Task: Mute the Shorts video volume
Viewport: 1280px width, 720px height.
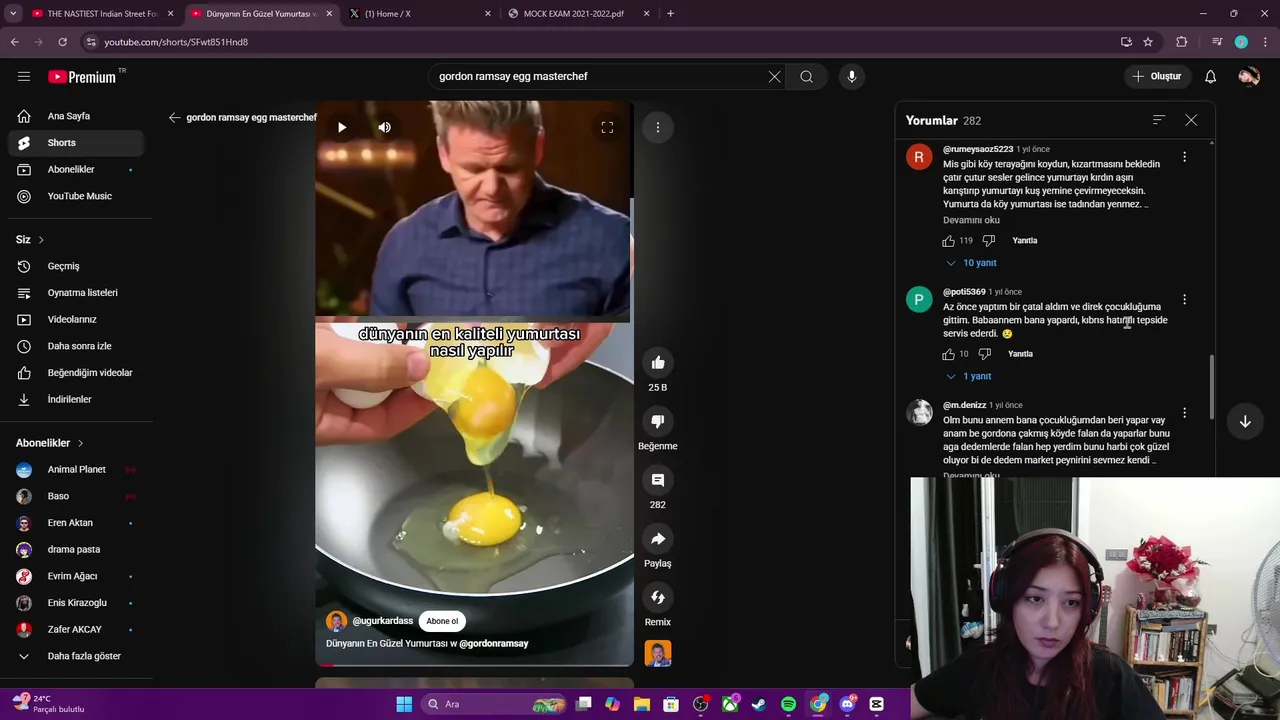Action: 384,127
